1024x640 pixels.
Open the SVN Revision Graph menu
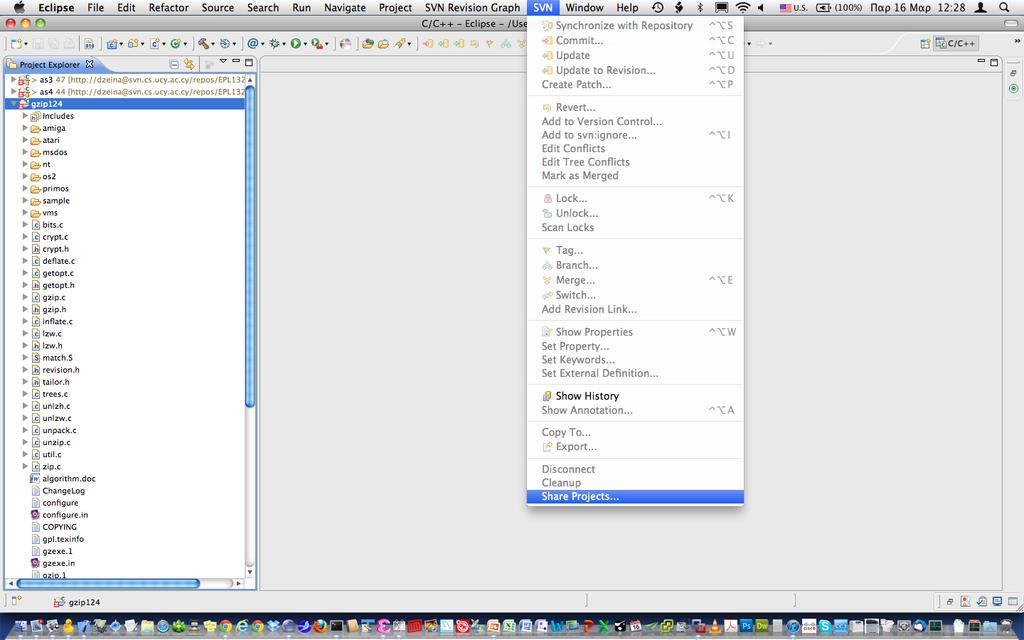coord(472,8)
